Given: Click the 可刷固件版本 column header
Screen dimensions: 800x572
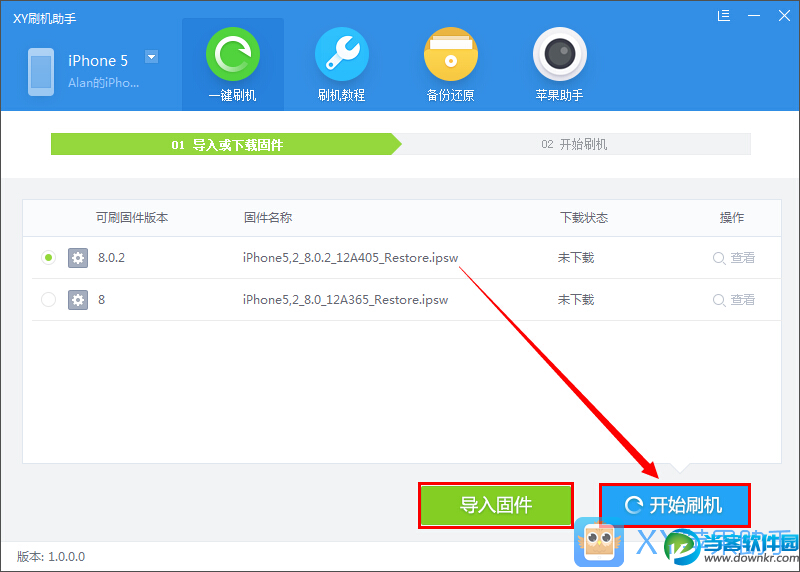Looking at the screenshot, I should pyautogui.click(x=132, y=218).
